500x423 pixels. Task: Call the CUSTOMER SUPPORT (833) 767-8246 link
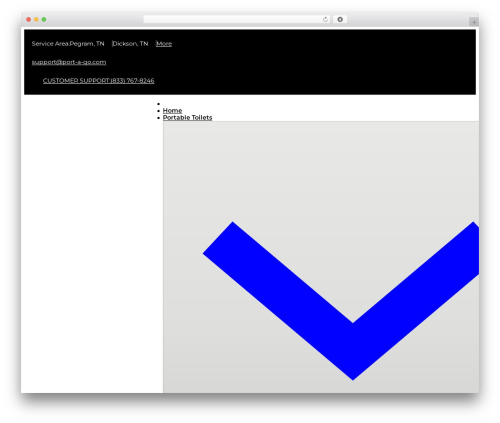pos(99,80)
